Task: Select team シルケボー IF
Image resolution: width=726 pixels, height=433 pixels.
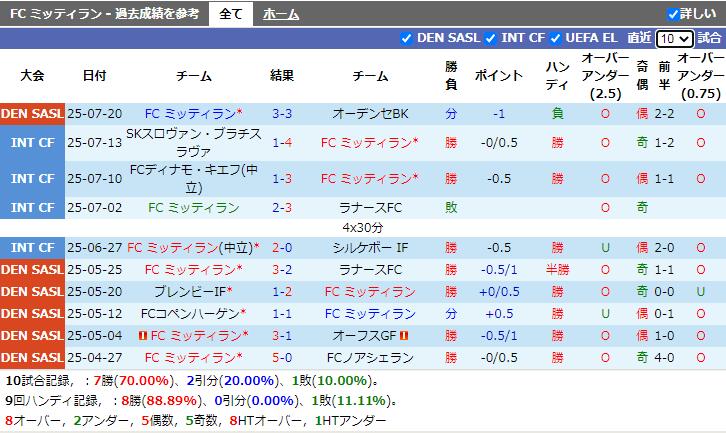Action: [370, 248]
